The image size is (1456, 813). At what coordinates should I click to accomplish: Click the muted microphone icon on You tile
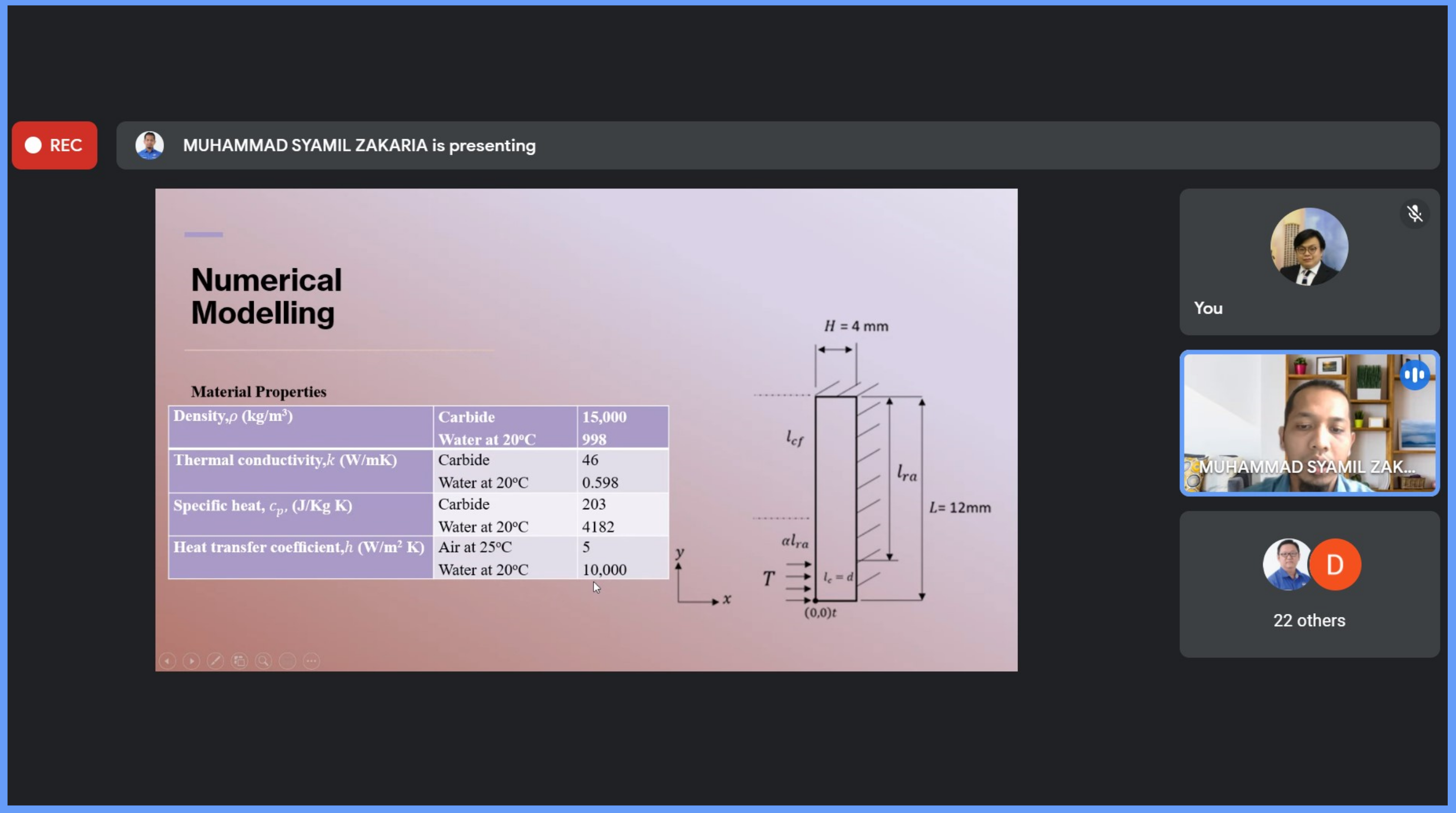click(x=1415, y=214)
